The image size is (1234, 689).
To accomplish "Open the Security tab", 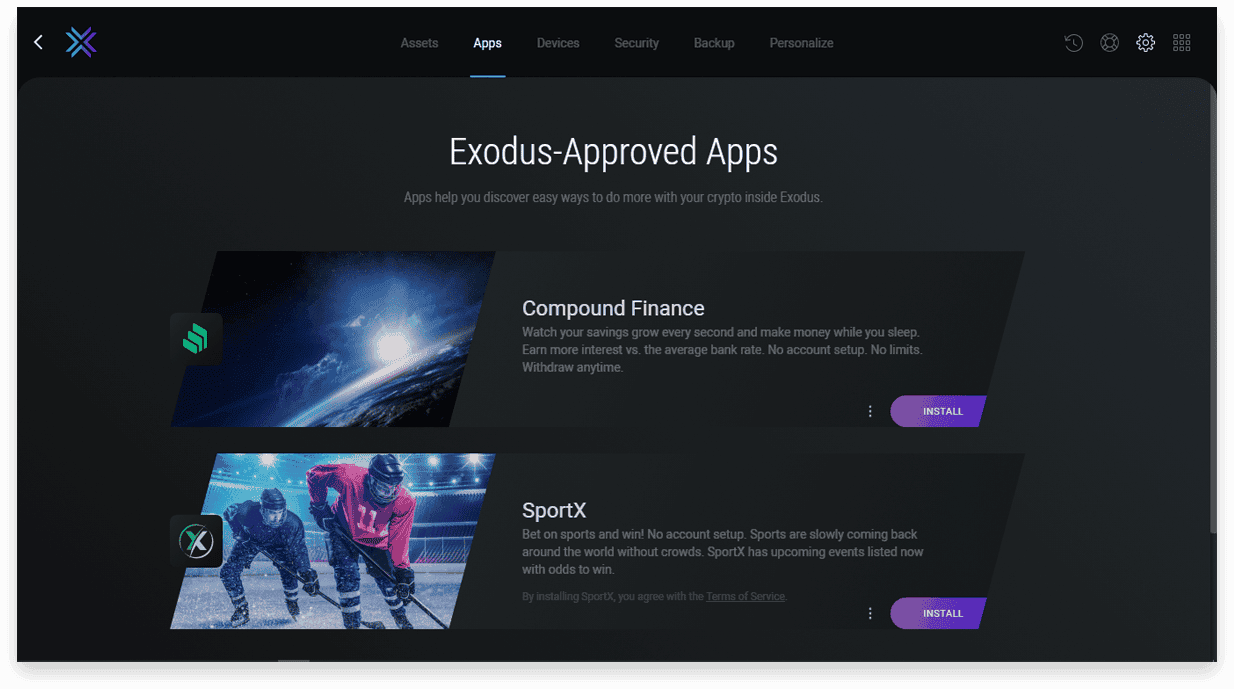I will point(636,43).
